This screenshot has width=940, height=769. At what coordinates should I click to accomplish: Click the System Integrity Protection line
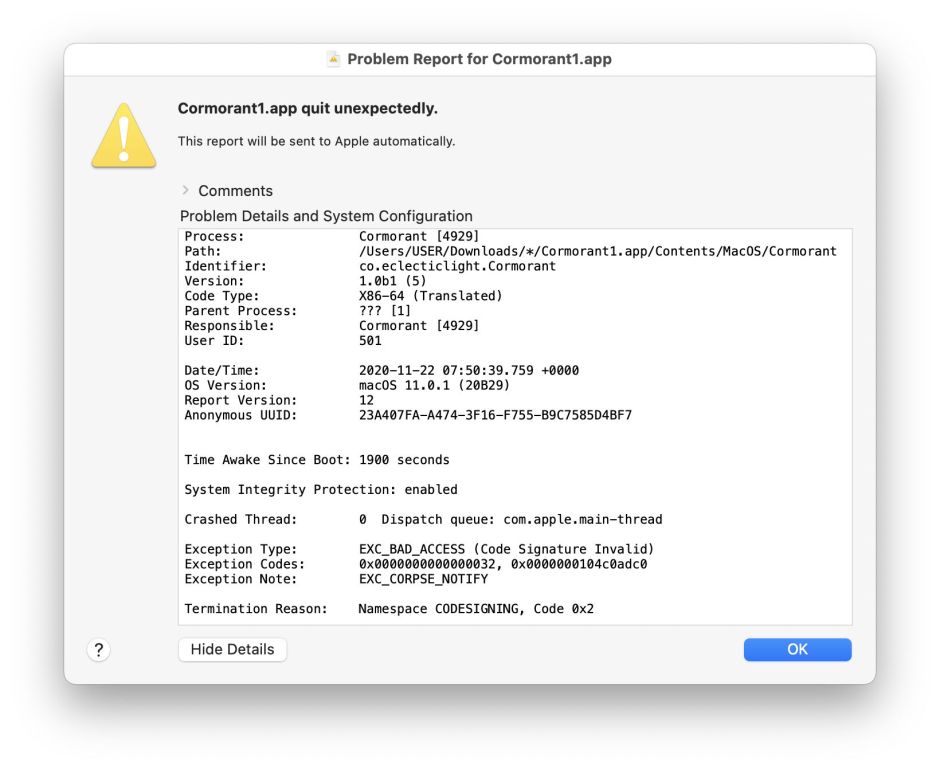point(320,490)
